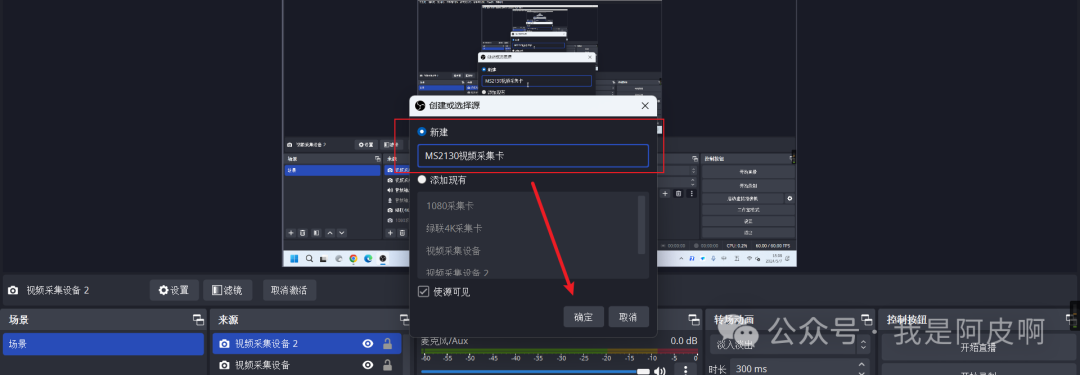Screen dimensions: 1080x375
Task: Select the 场景 item in scenes list
Action: tap(104, 343)
